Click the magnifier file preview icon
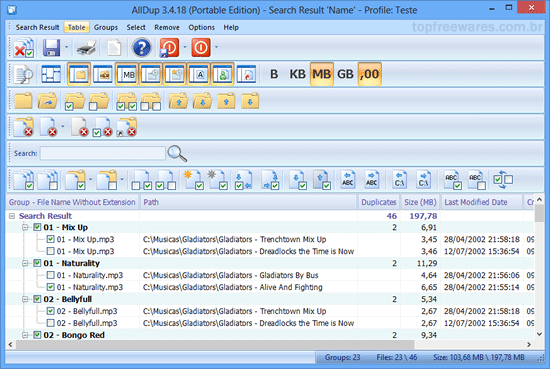550x369 pixels. pyautogui.click(x=24, y=74)
